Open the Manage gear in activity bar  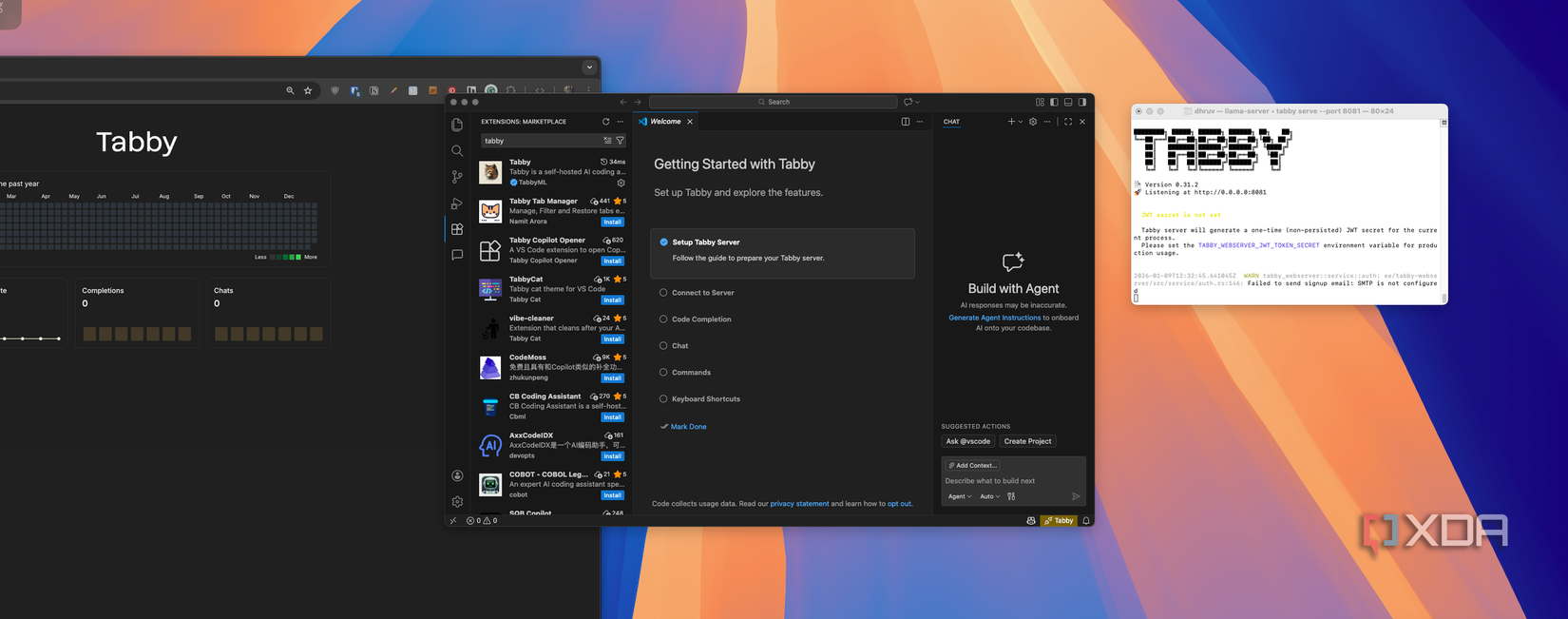tap(457, 501)
